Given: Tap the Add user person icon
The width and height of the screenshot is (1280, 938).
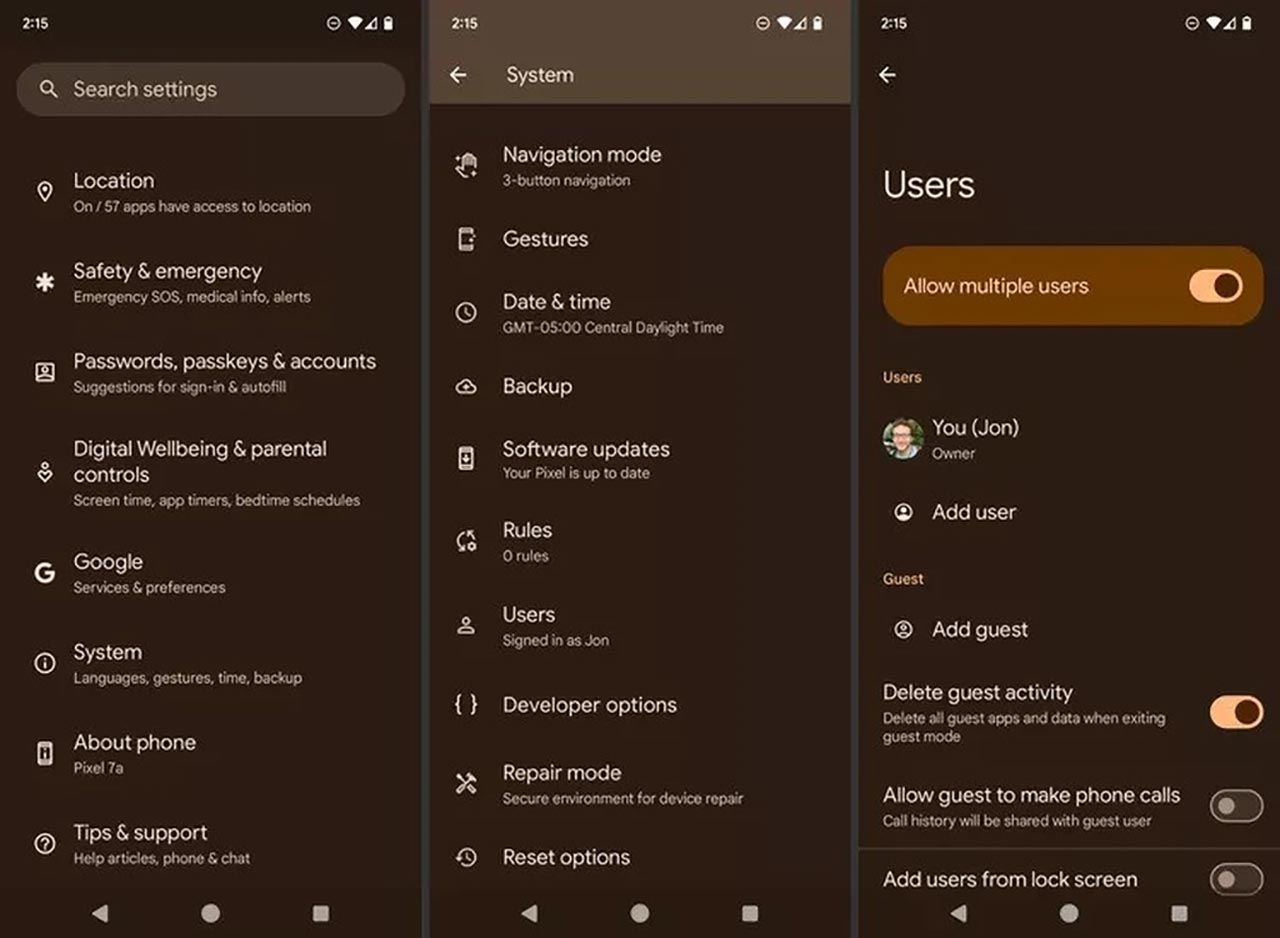Looking at the screenshot, I should point(903,512).
